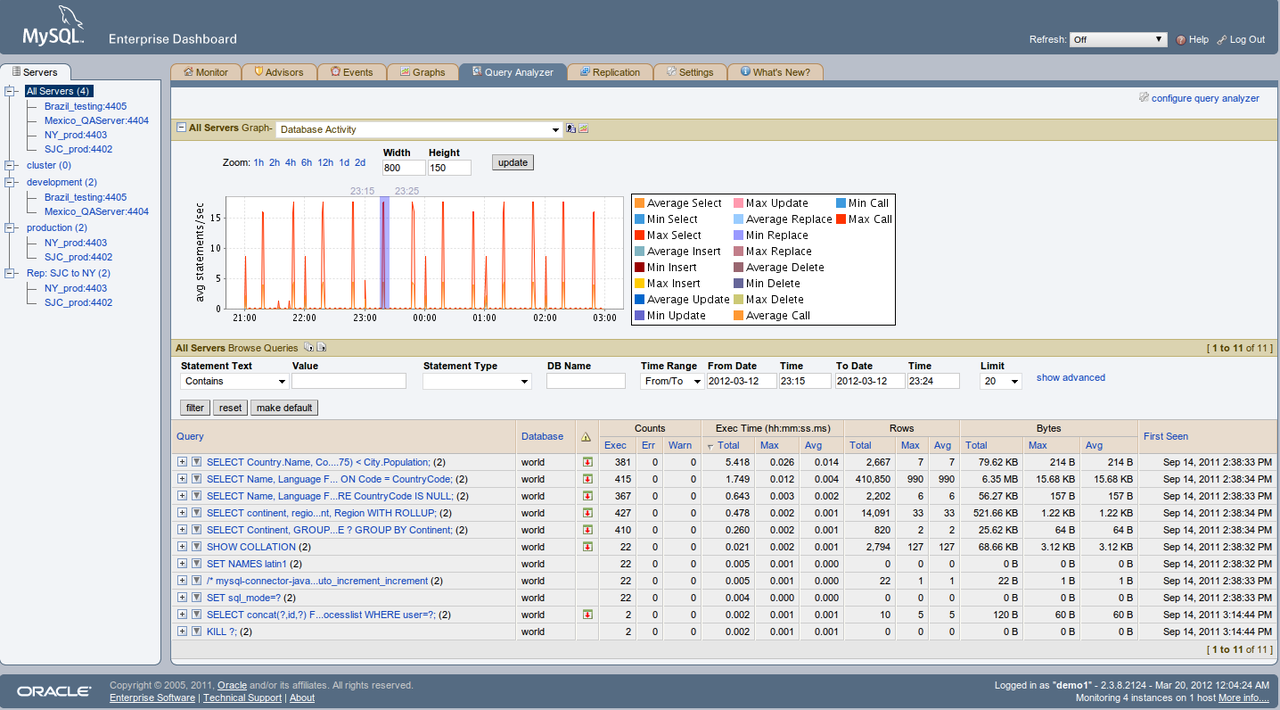Open menu arrow icon for mysql-connector-java query

[x=197, y=581]
